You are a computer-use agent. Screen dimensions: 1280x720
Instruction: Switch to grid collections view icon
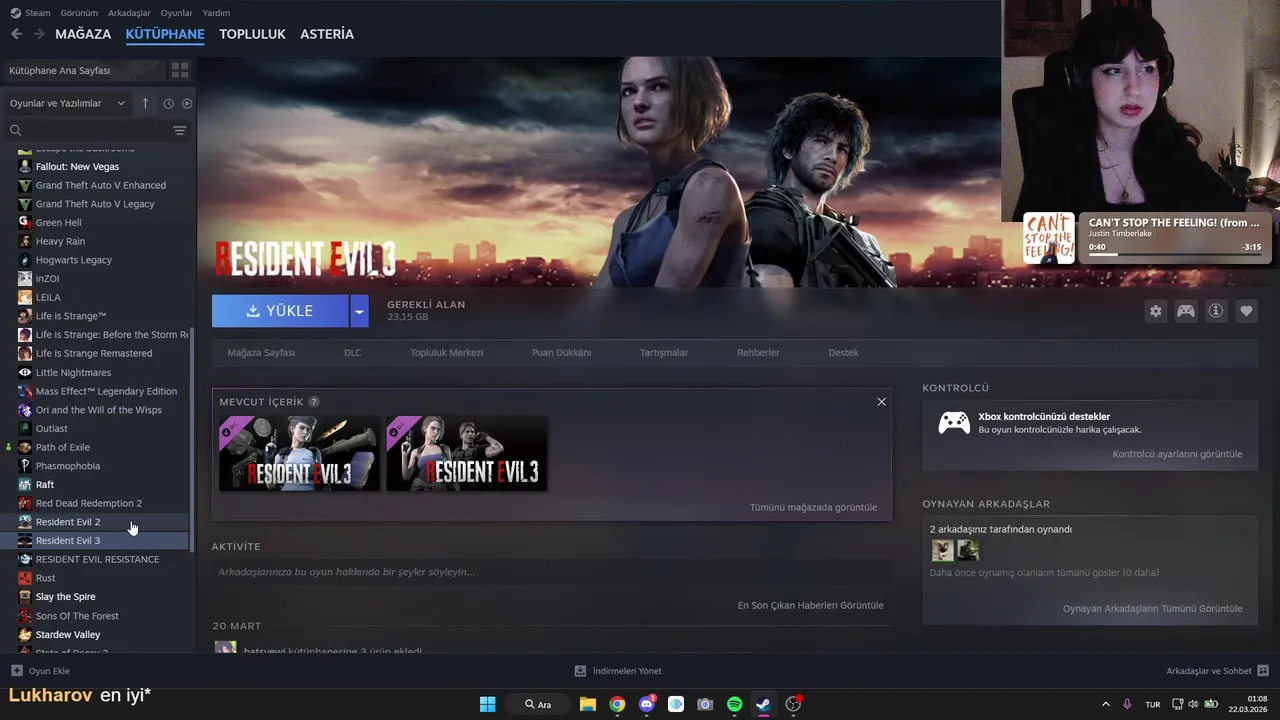pos(180,70)
